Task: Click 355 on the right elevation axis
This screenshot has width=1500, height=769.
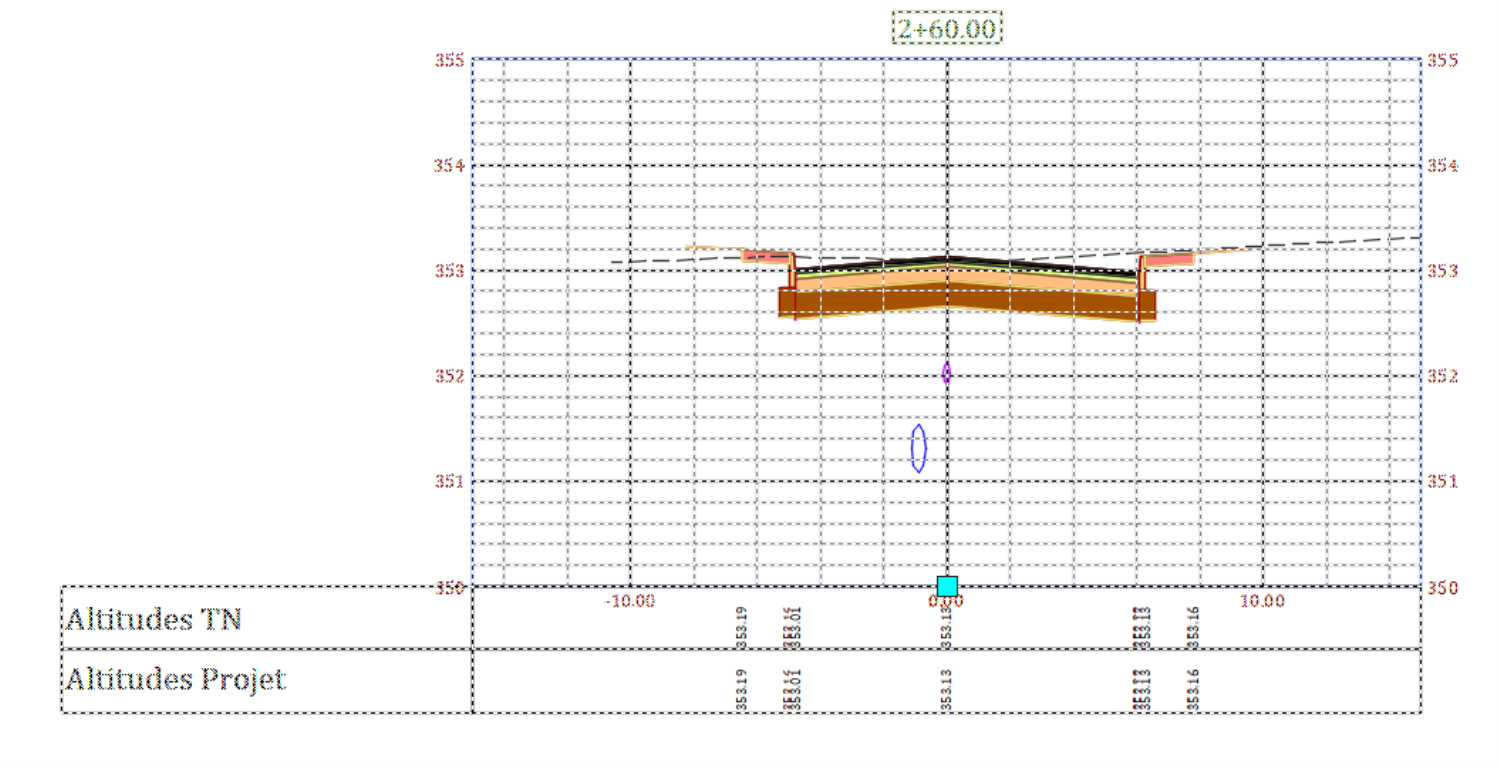Action: tap(1443, 60)
